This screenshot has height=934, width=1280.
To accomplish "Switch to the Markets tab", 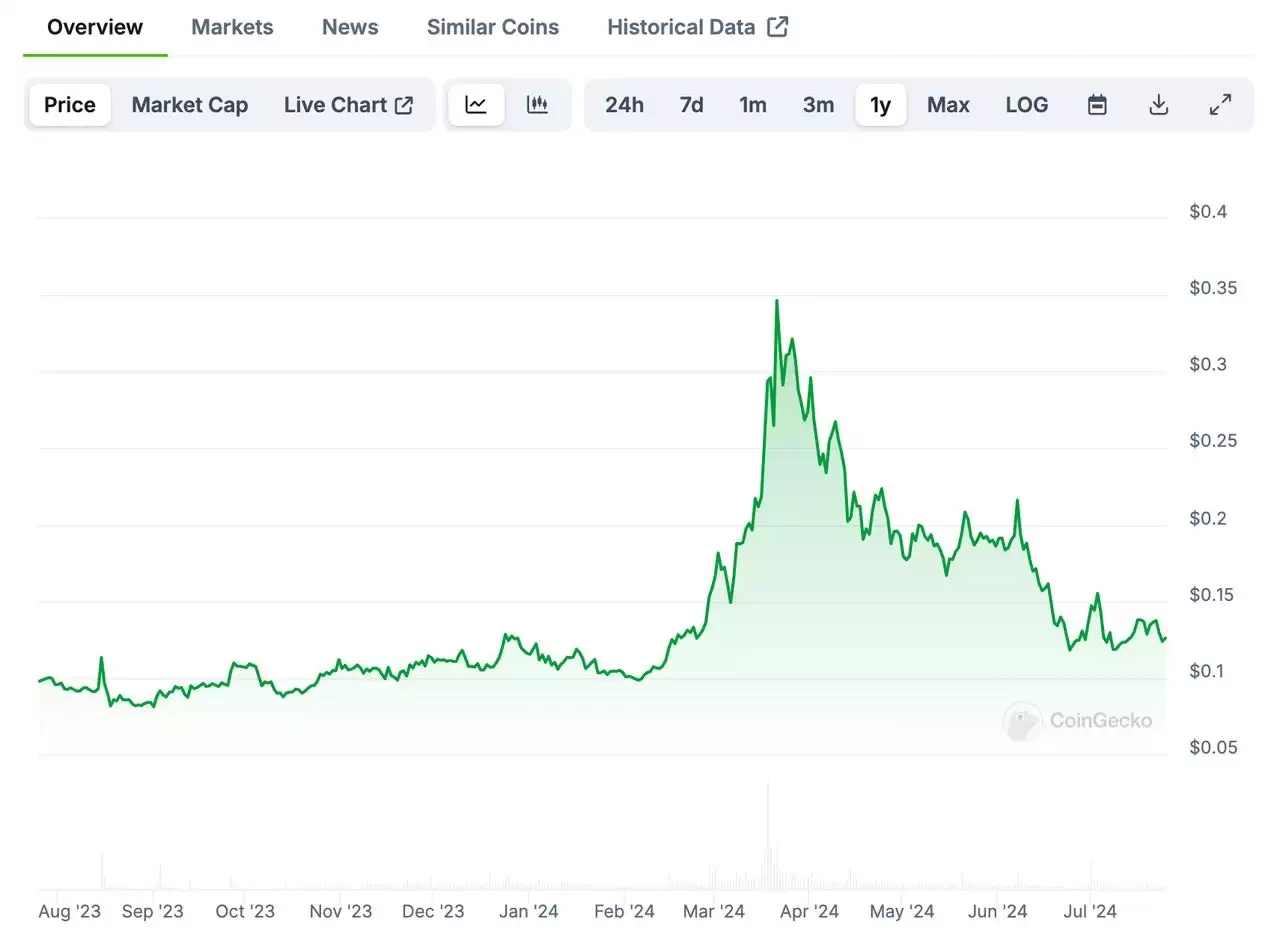I will click(232, 27).
